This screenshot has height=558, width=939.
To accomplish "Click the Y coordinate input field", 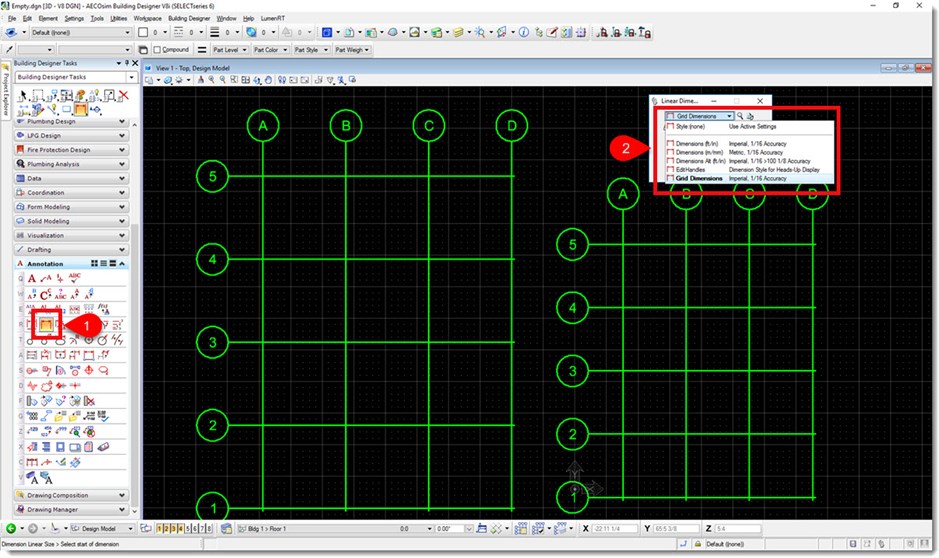I will coord(676,529).
